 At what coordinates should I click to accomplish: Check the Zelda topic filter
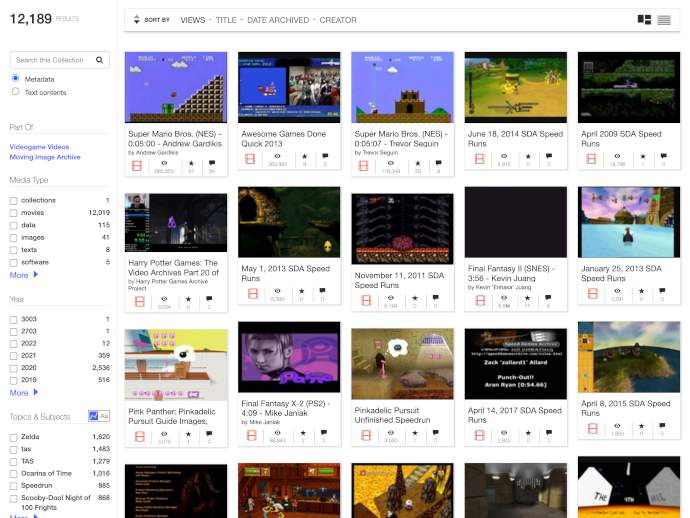14,437
